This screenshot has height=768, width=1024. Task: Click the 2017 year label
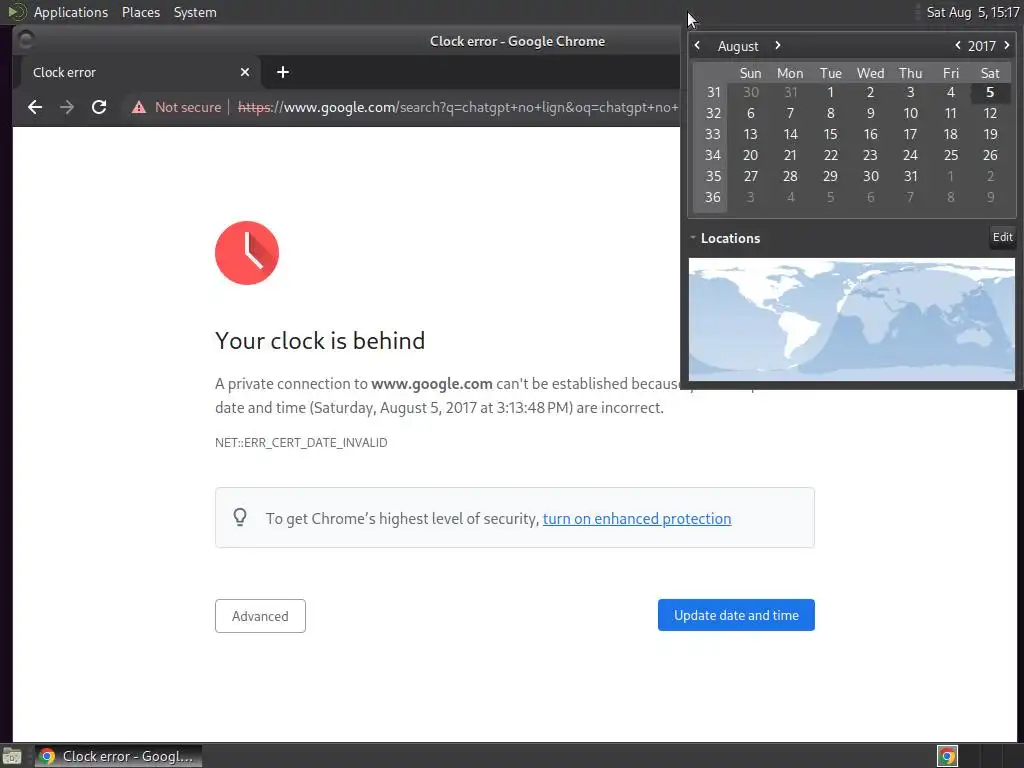pyautogui.click(x=982, y=46)
